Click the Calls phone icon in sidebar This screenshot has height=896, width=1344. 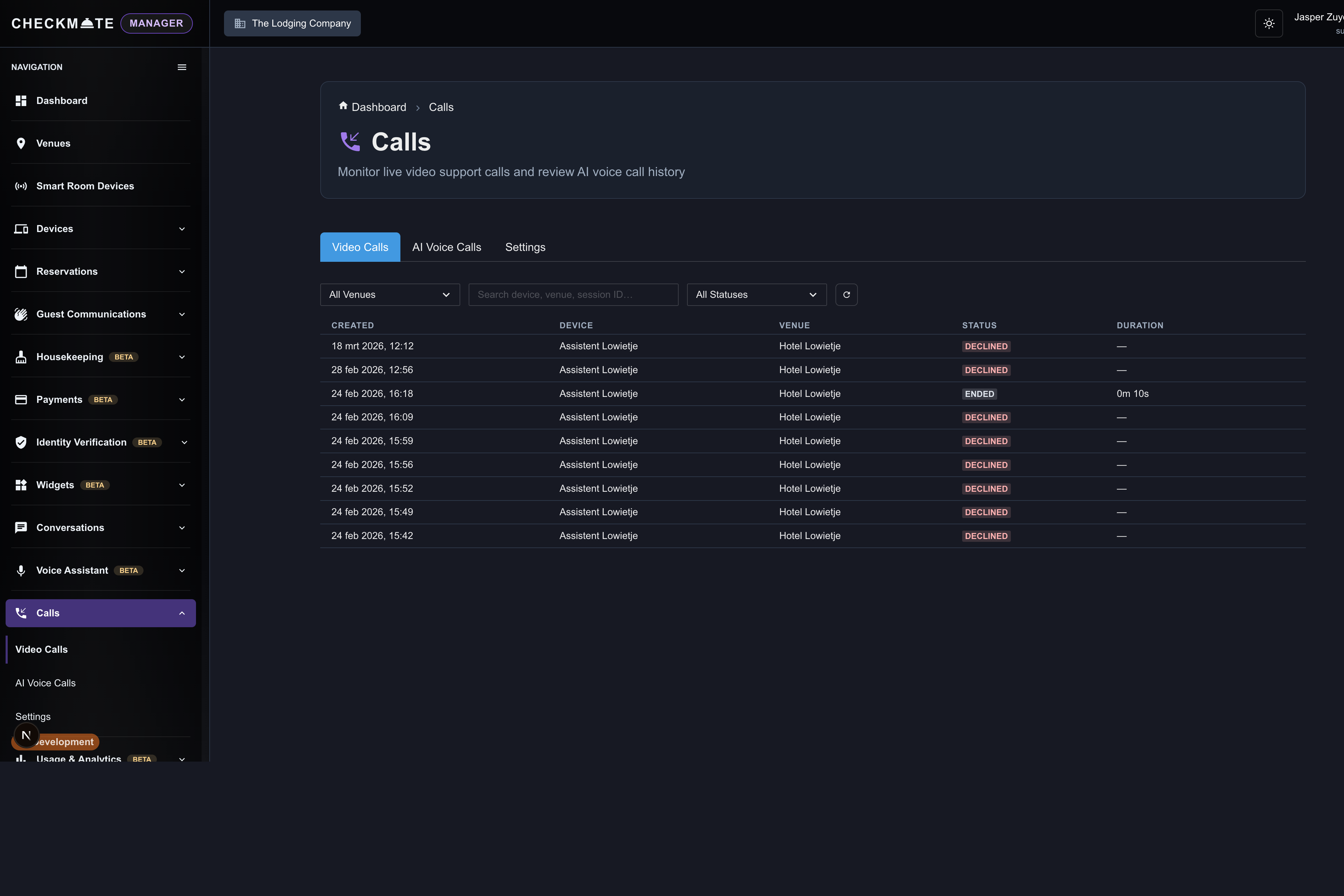(x=21, y=613)
